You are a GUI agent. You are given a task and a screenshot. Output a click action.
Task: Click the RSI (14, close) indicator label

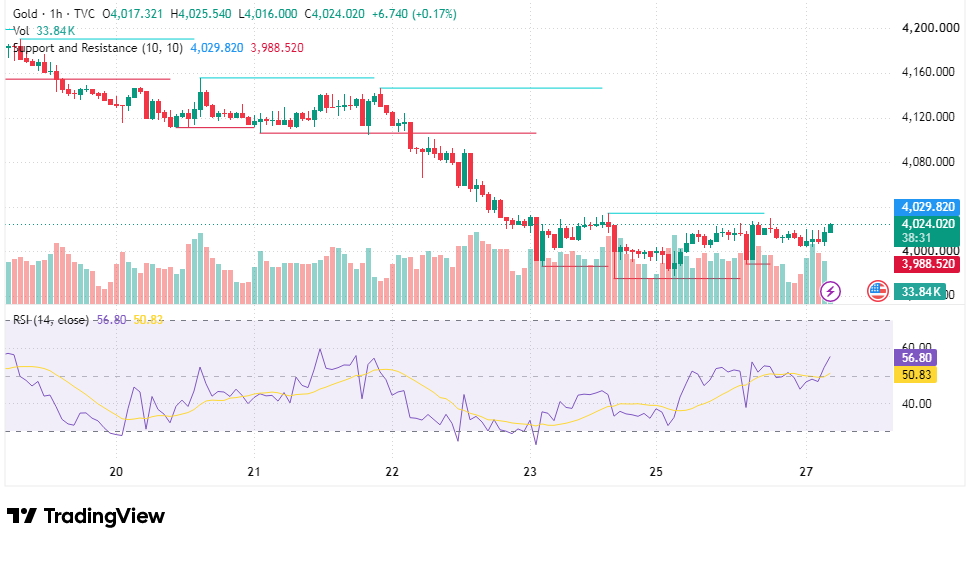point(51,320)
